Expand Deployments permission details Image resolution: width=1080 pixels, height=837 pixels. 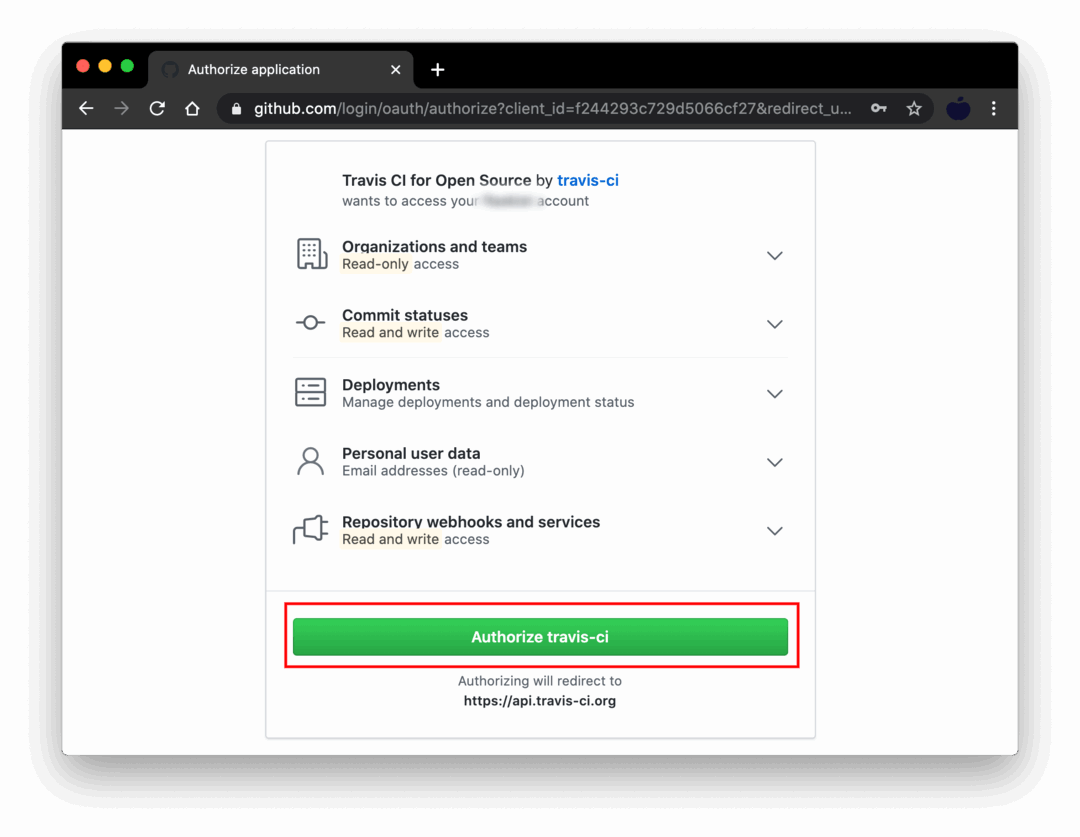coord(774,393)
